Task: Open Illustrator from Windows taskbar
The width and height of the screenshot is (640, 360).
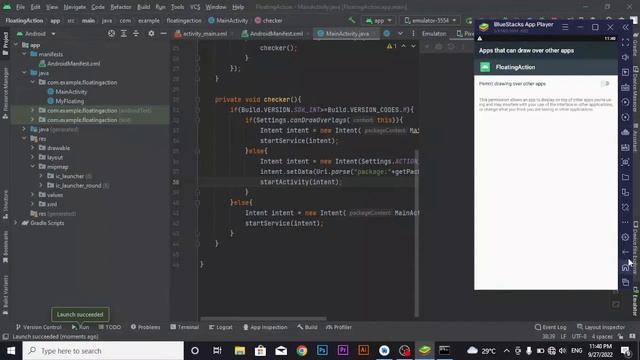Action: point(363,351)
